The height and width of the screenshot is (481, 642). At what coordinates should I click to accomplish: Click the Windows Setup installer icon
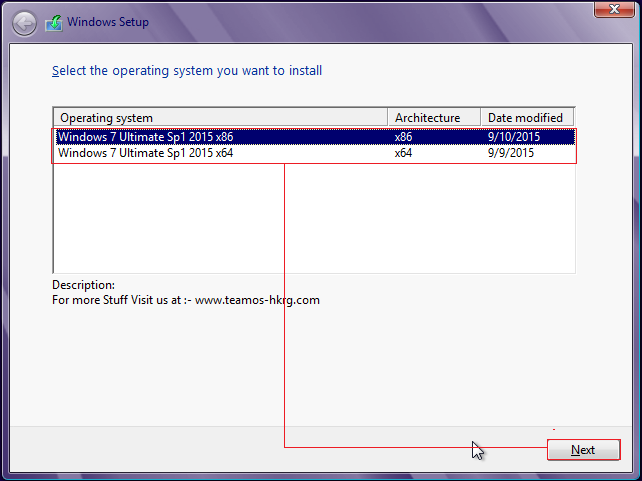(54, 23)
